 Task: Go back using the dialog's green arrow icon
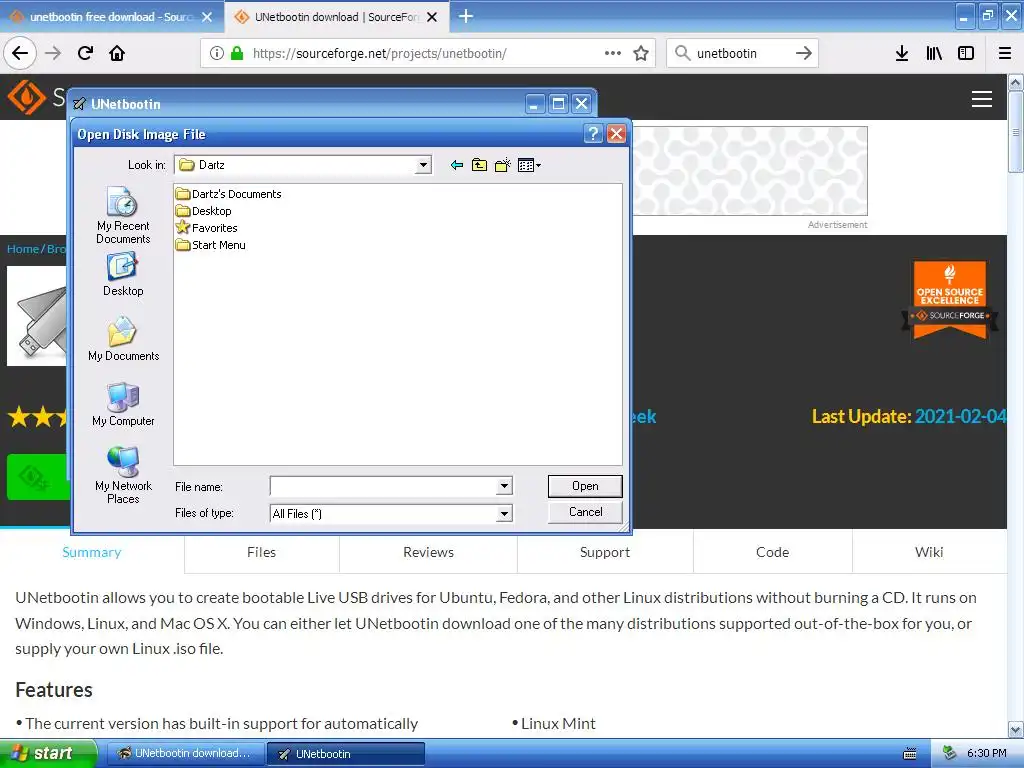click(456, 165)
